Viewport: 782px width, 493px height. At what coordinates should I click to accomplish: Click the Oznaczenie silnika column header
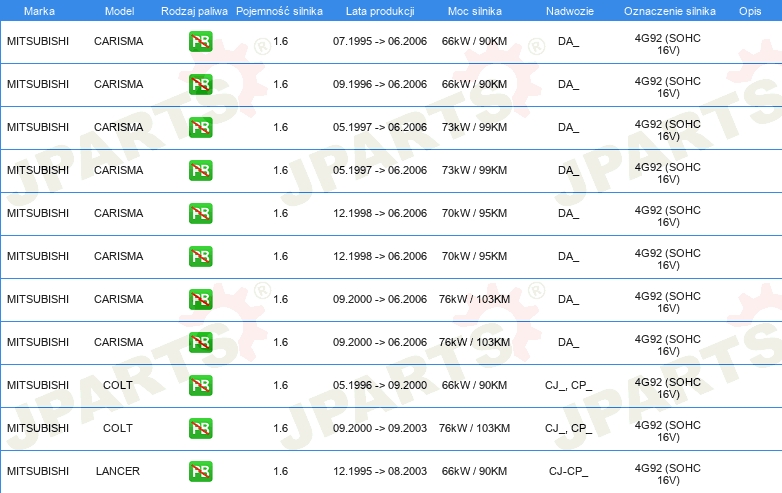click(670, 11)
